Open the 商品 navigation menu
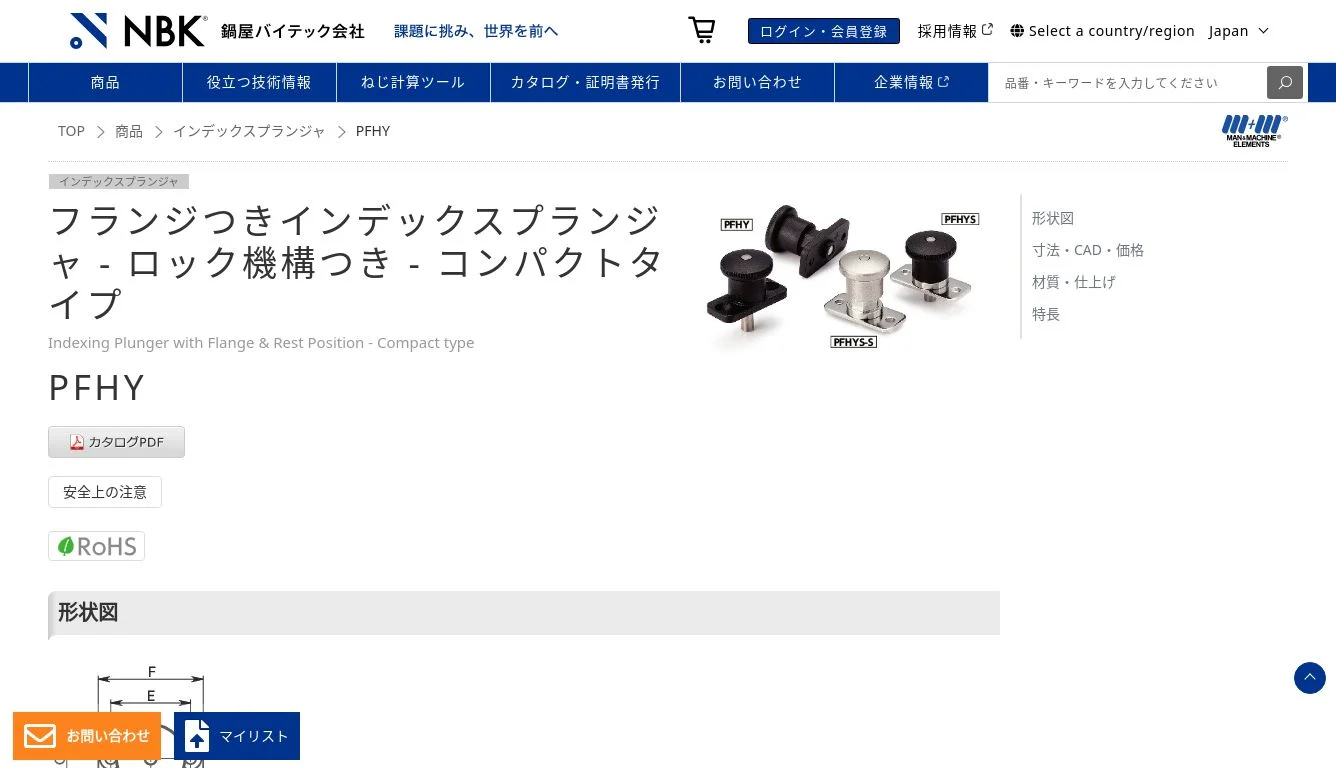1336x768 pixels. point(105,82)
